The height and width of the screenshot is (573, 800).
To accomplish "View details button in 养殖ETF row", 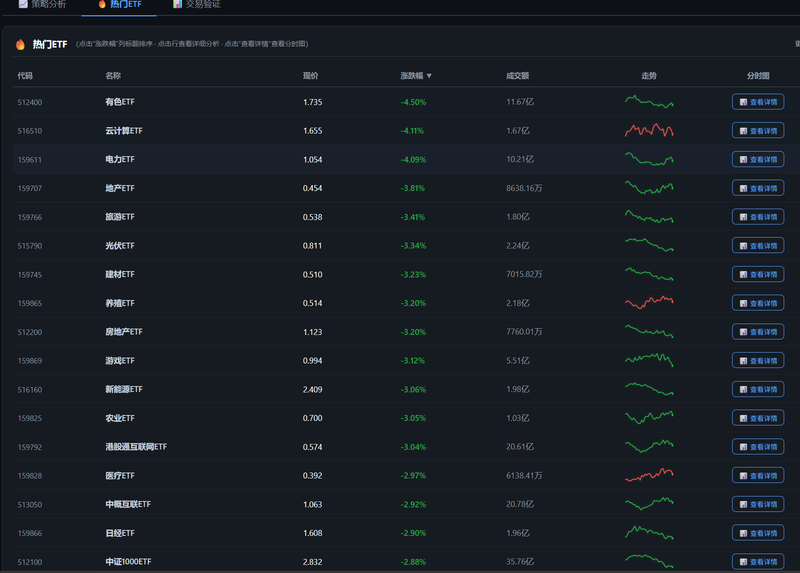I will pos(758,303).
